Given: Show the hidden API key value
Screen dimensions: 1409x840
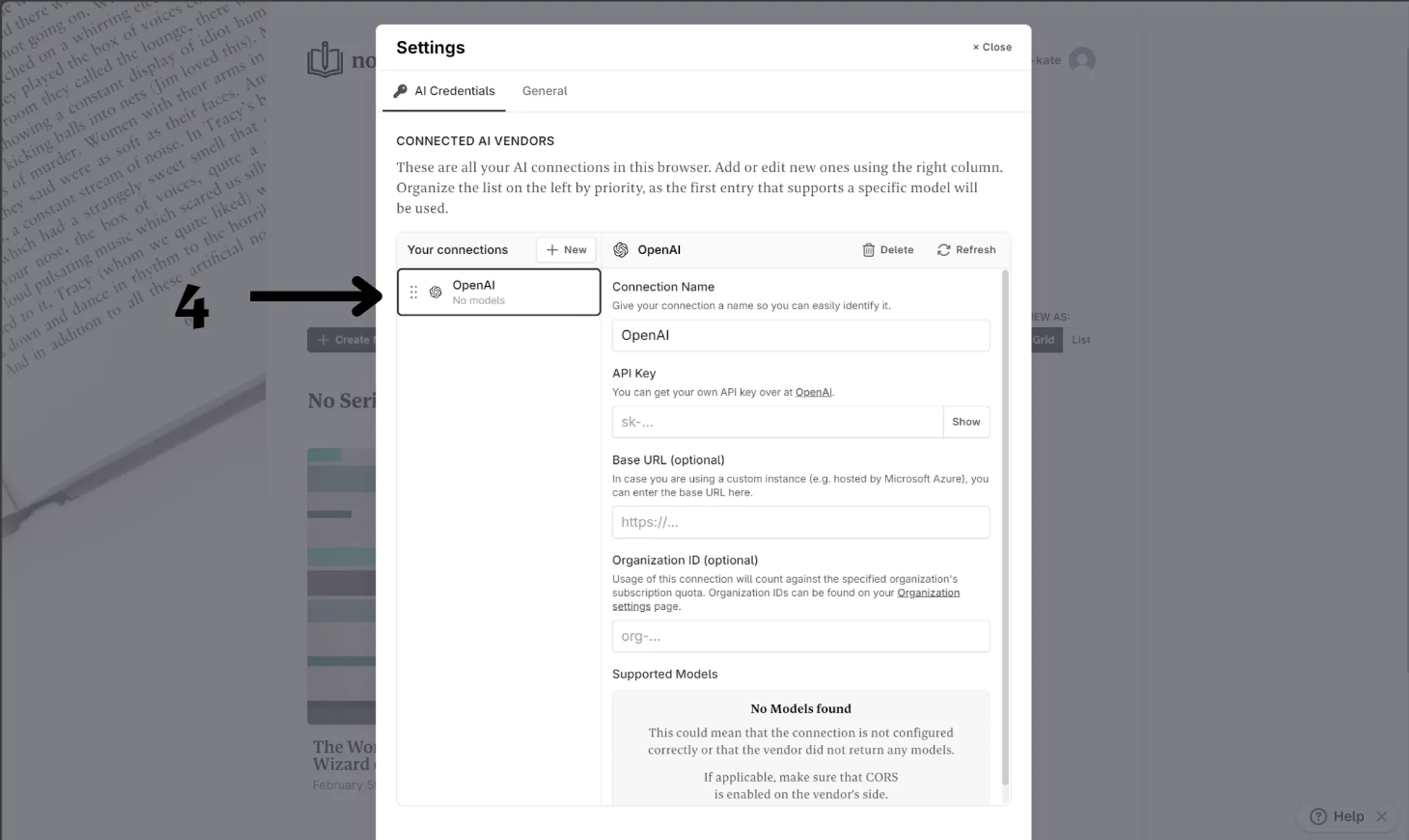Looking at the screenshot, I should (964, 421).
